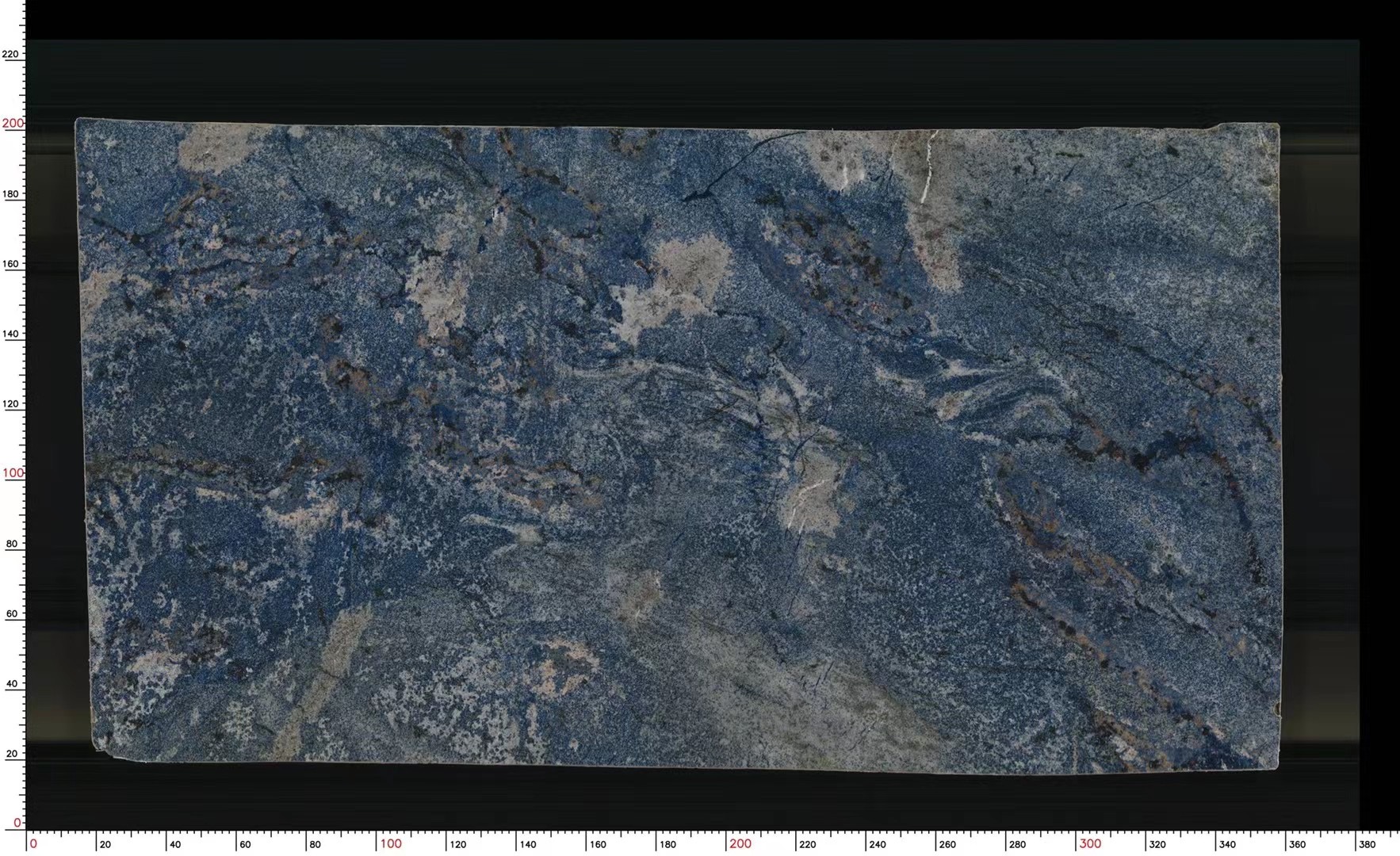Click the 240 label on horizontal ruler
1400x856 pixels.
coord(878,845)
